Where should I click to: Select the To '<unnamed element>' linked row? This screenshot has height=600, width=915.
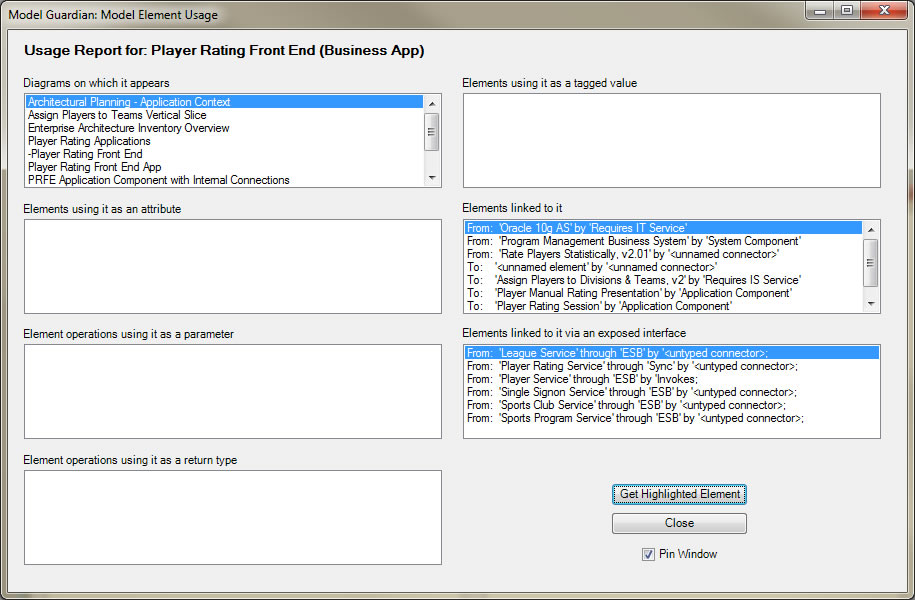pos(663,267)
